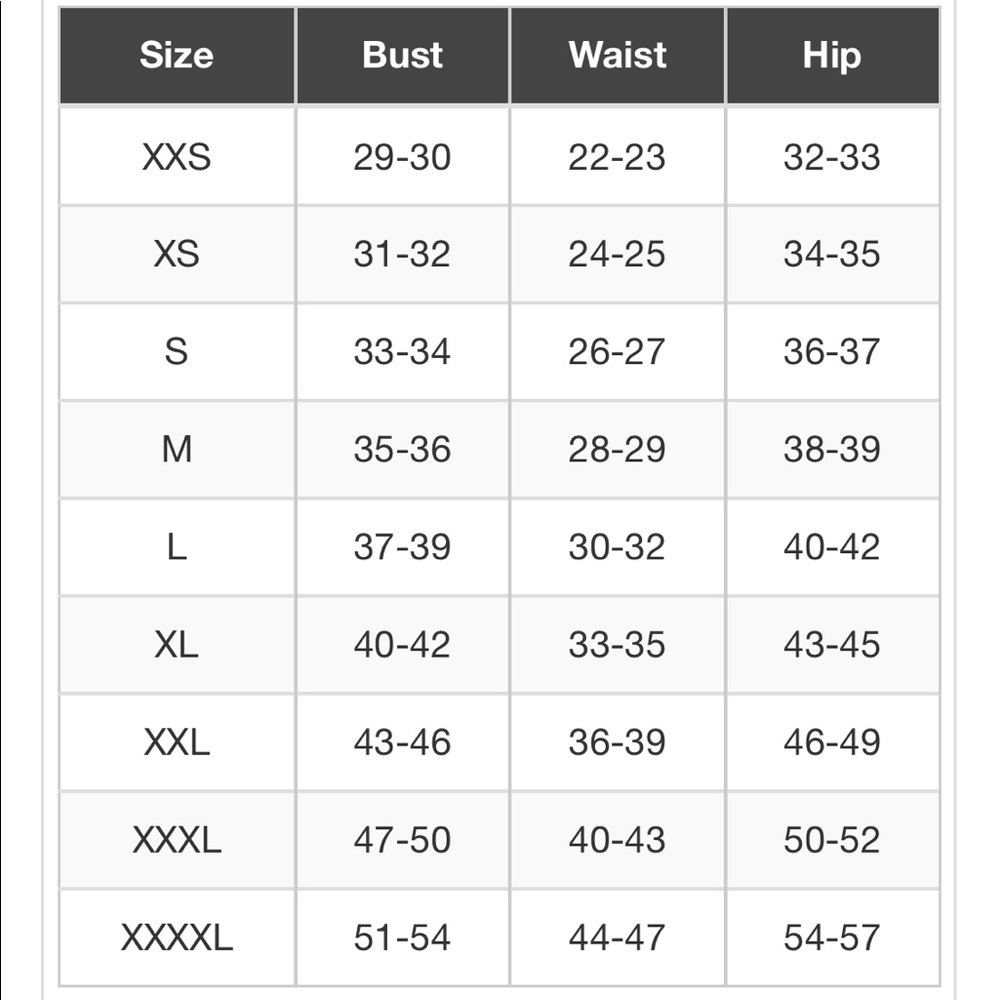Click the Waist column header

coord(617,55)
